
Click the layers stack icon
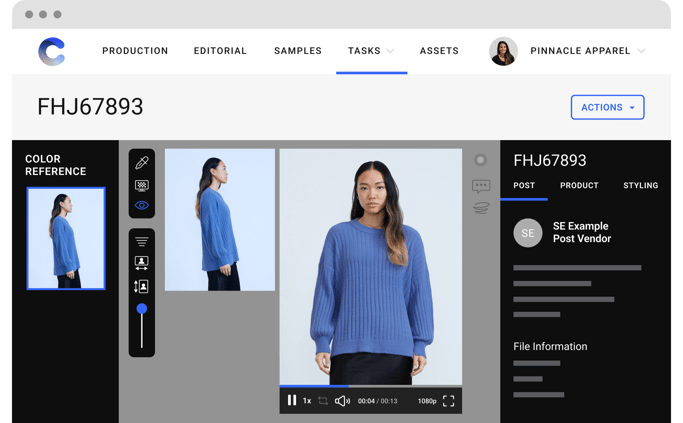pyautogui.click(x=481, y=208)
